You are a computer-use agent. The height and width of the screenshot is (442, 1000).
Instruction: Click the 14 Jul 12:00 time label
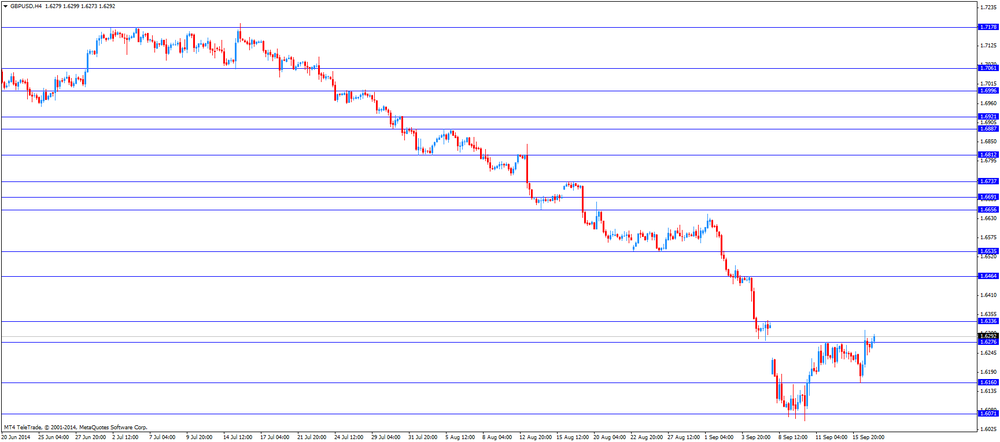[x=240, y=438]
